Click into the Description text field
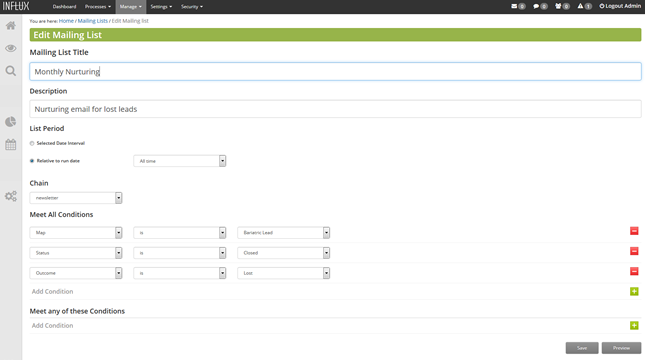The width and height of the screenshot is (645, 360). coord(335,109)
